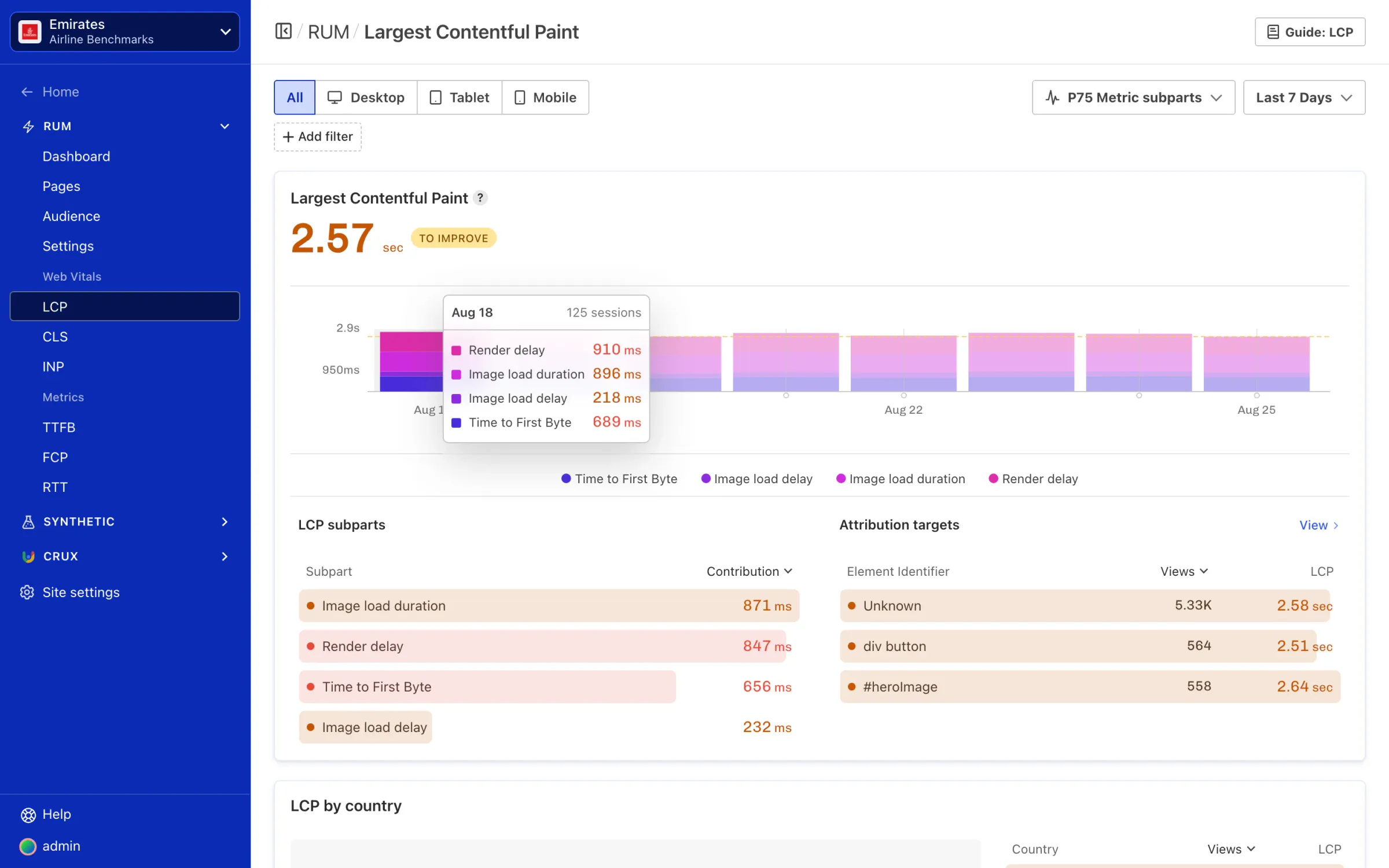This screenshot has height=868, width=1389.
Task: Click the Help lifebuoy icon
Action: point(28,815)
